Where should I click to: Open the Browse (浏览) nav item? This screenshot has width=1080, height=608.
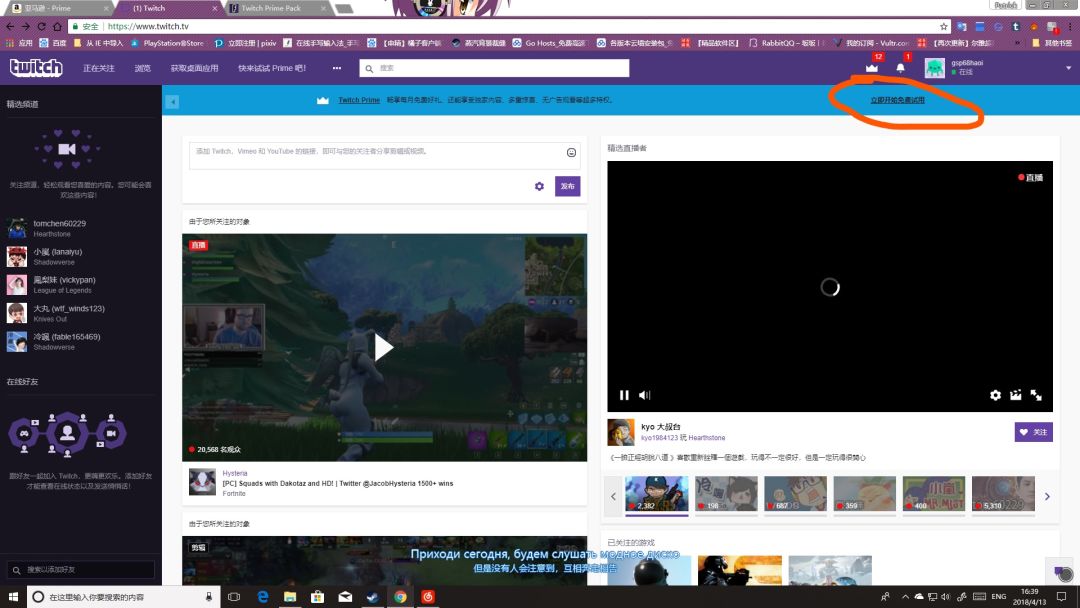click(143, 68)
